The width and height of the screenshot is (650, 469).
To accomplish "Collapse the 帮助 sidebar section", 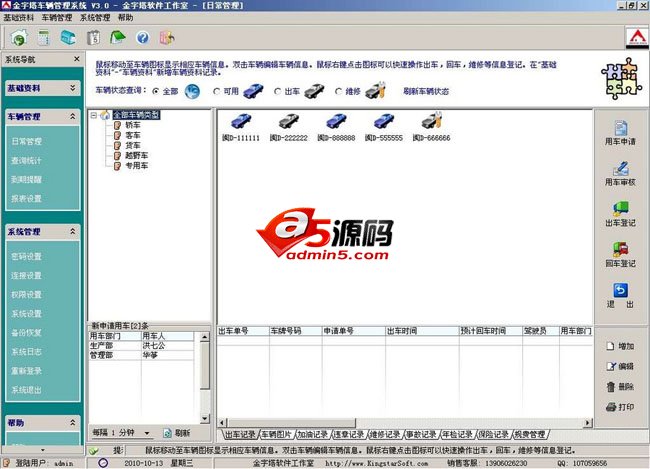I will [73, 423].
